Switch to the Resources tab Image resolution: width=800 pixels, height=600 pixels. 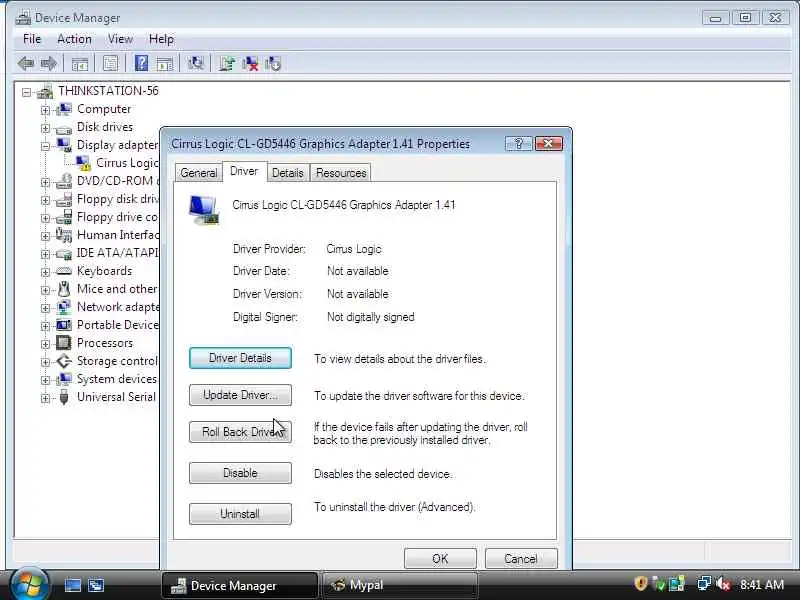pos(341,173)
